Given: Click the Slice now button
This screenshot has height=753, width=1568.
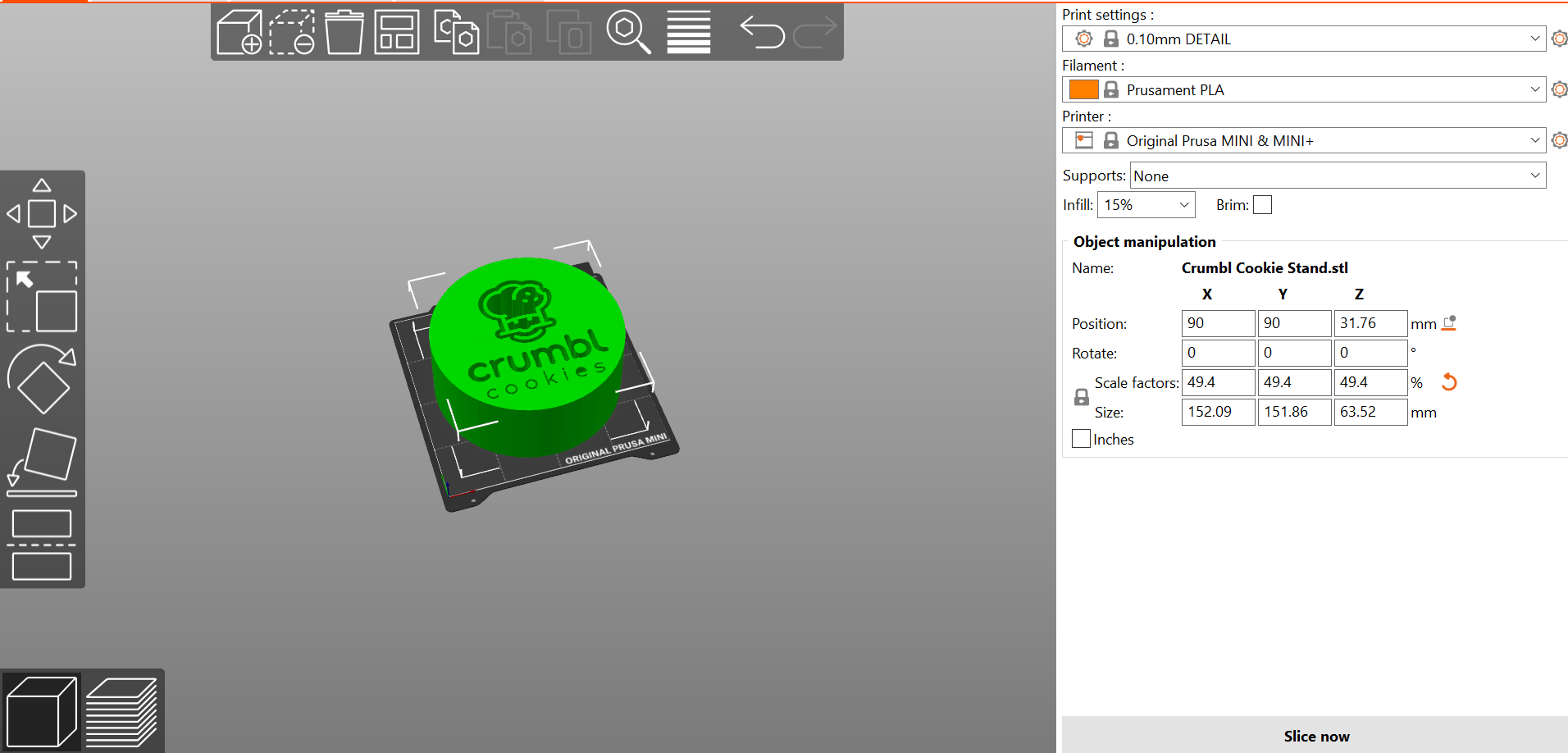Looking at the screenshot, I should 1315,736.
